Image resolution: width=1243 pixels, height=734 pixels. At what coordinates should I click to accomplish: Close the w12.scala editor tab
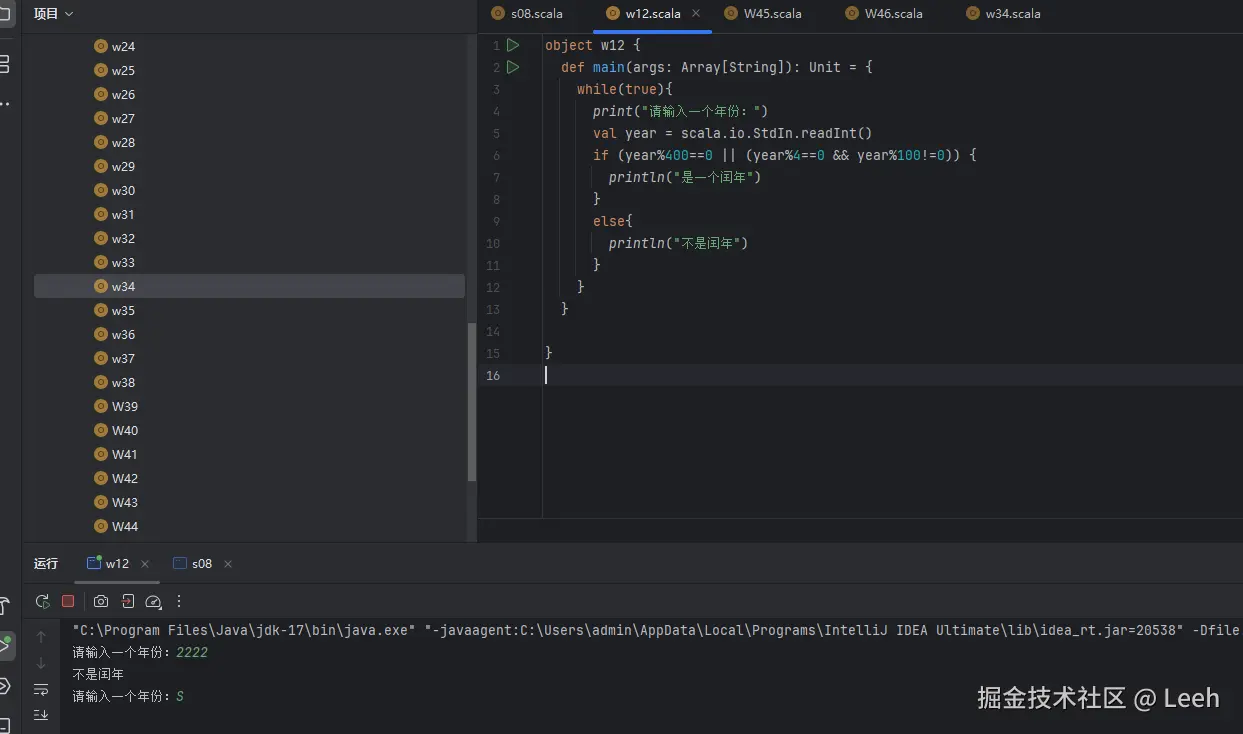696,14
